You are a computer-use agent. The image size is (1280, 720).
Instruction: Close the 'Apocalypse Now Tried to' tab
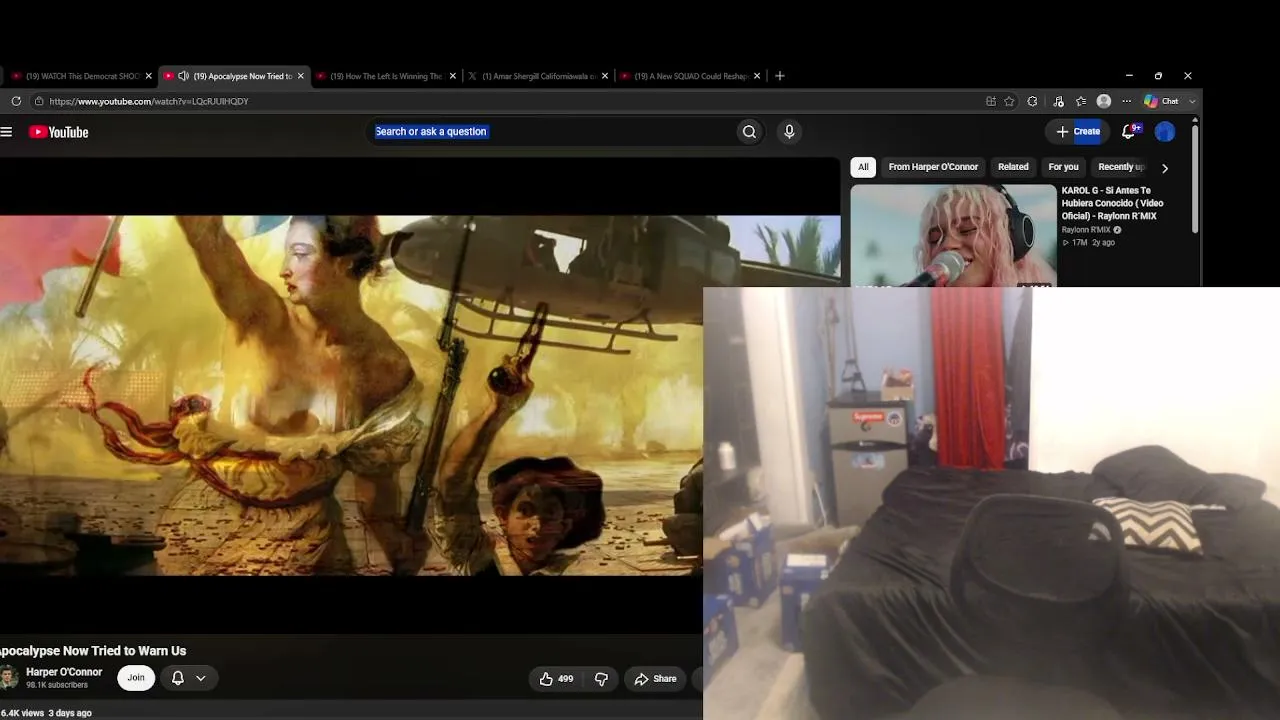[301, 76]
